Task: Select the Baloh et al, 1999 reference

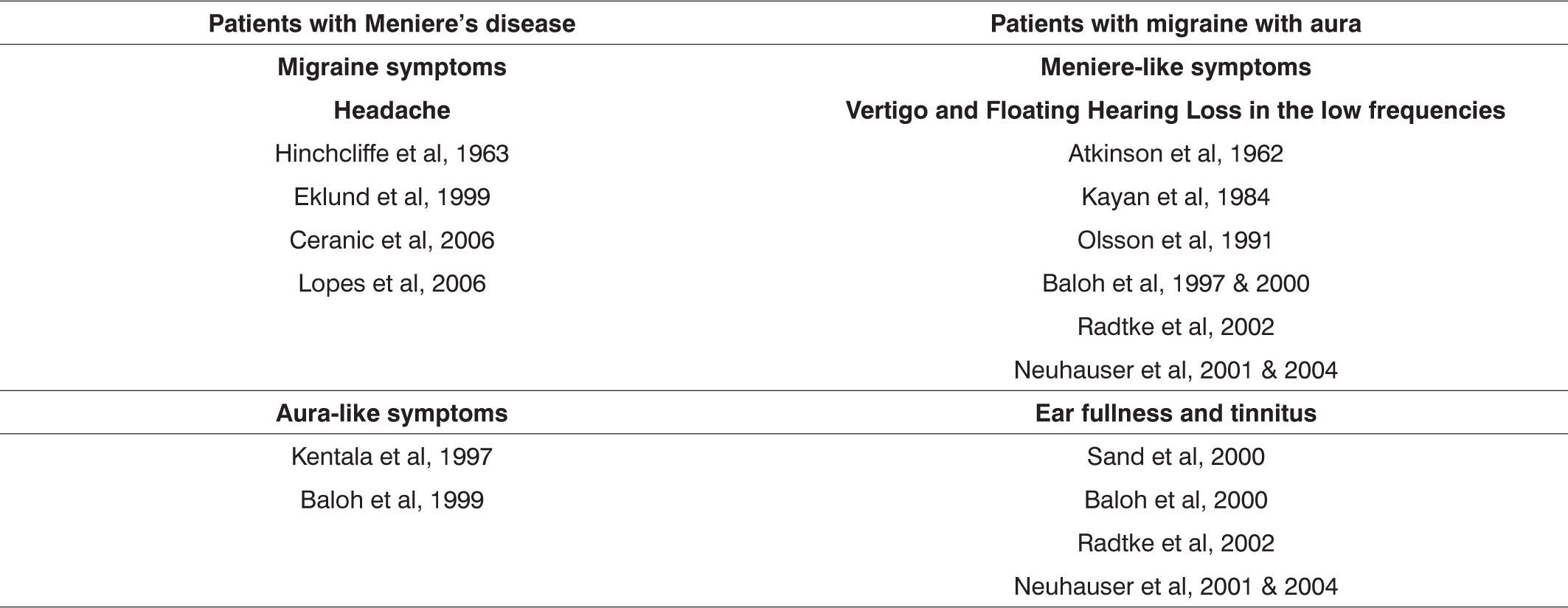Action: [392, 500]
